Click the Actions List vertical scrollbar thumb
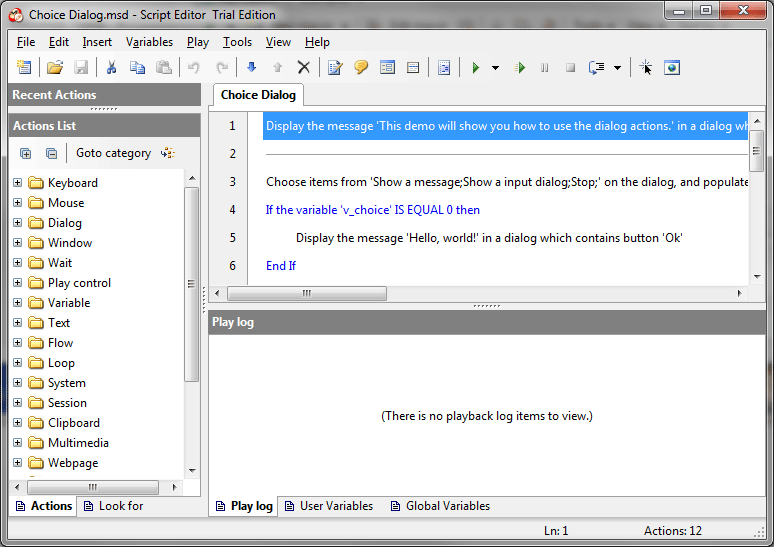 (x=192, y=284)
